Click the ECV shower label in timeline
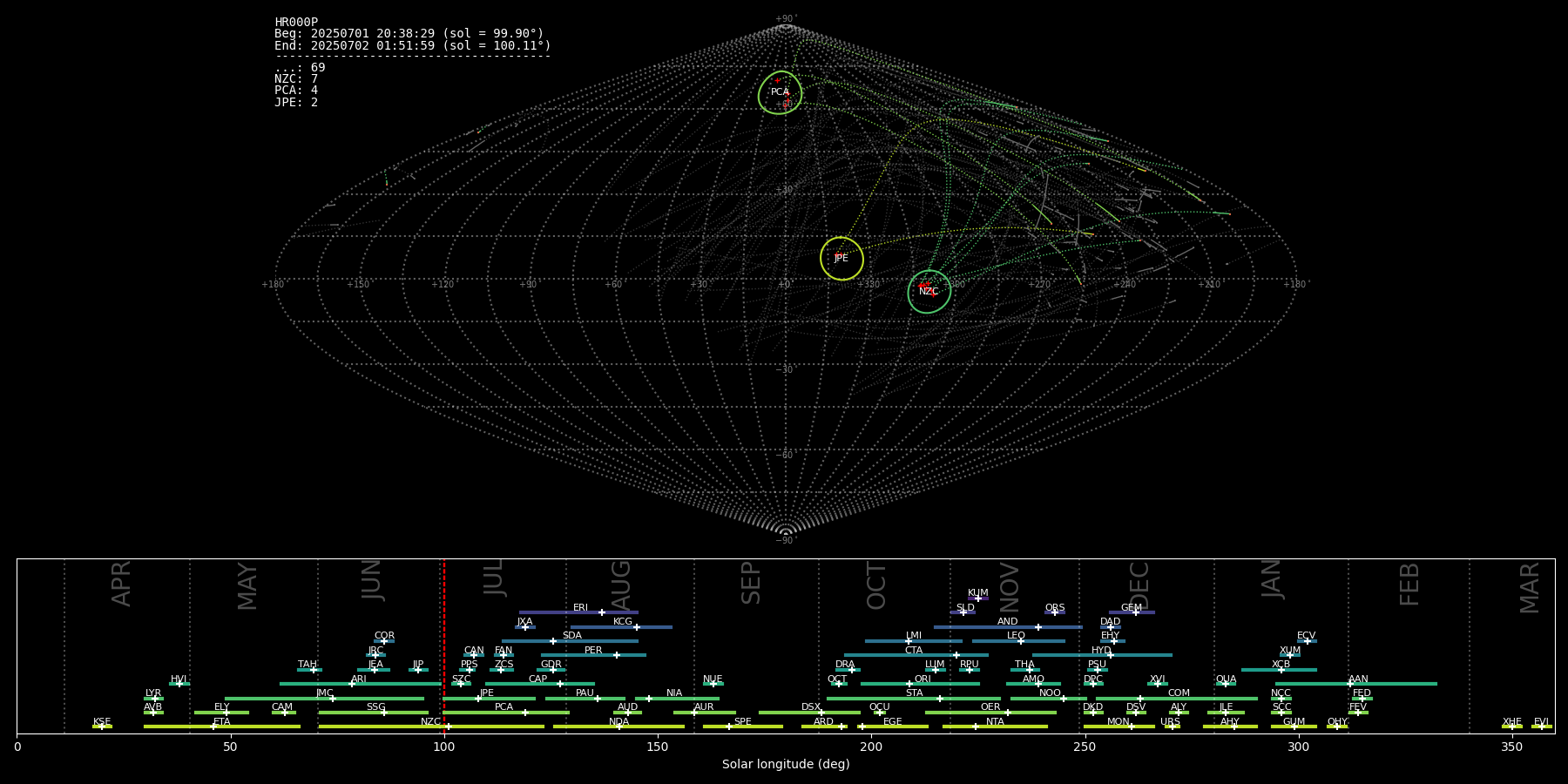The width and height of the screenshot is (1568, 784). pyautogui.click(x=1306, y=636)
